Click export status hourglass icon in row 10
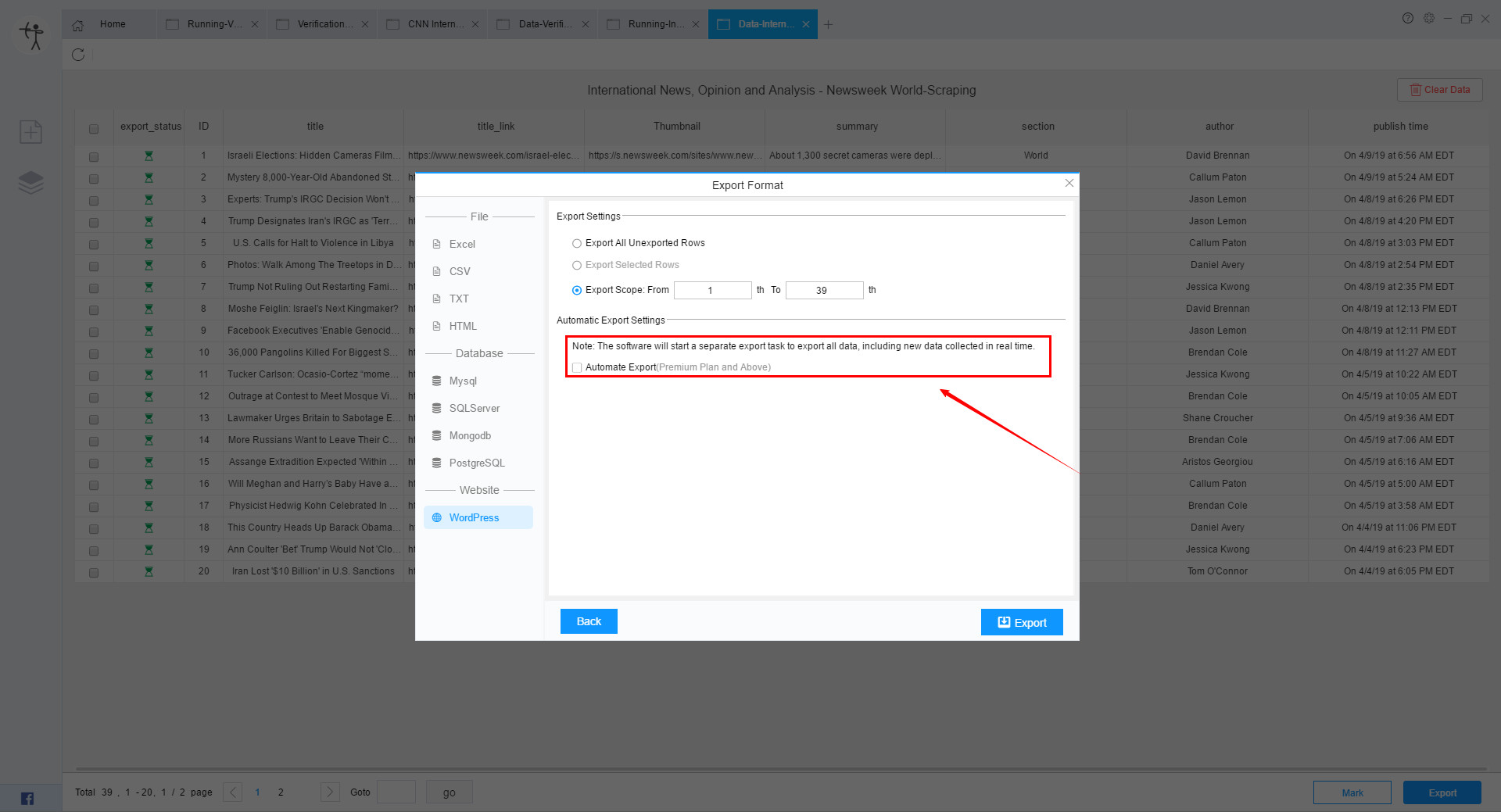This screenshot has height=812, width=1501. pyautogui.click(x=149, y=352)
